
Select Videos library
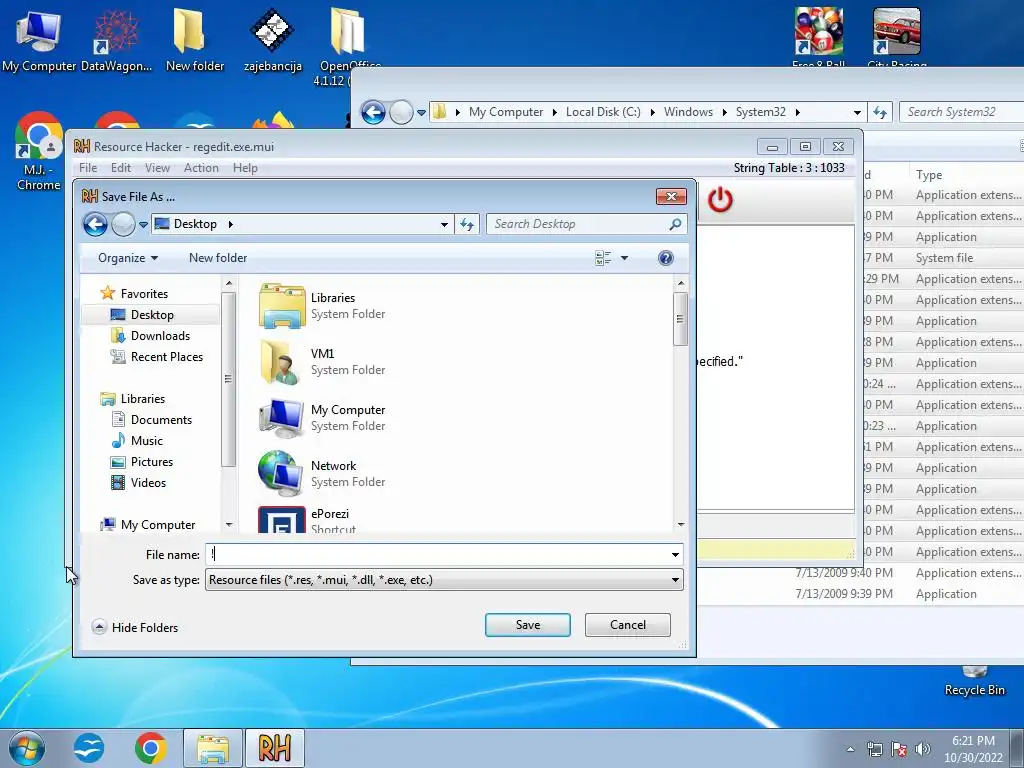[x=148, y=483]
